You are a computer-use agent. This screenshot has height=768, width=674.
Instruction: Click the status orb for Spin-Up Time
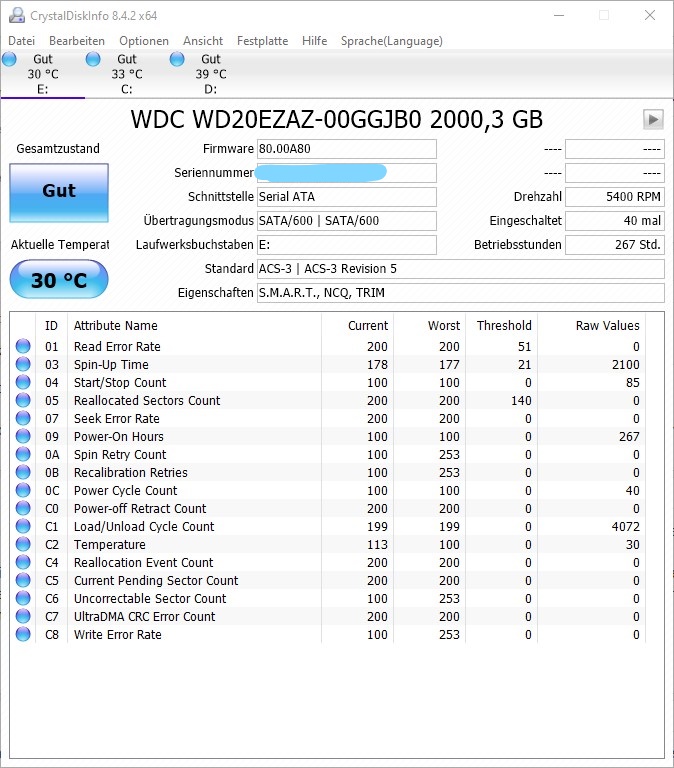(x=23, y=364)
